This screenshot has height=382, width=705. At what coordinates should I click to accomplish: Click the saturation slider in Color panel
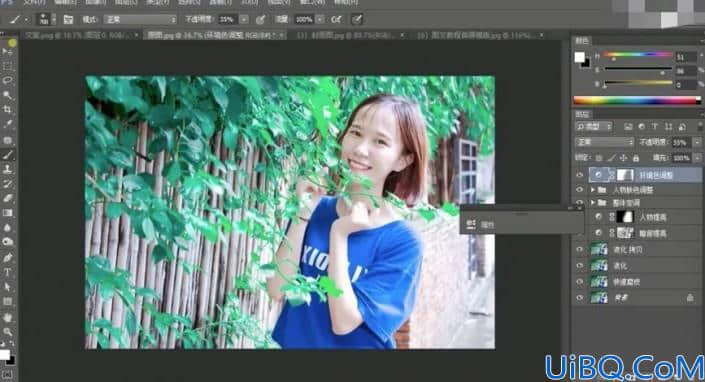tap(638, 69)
